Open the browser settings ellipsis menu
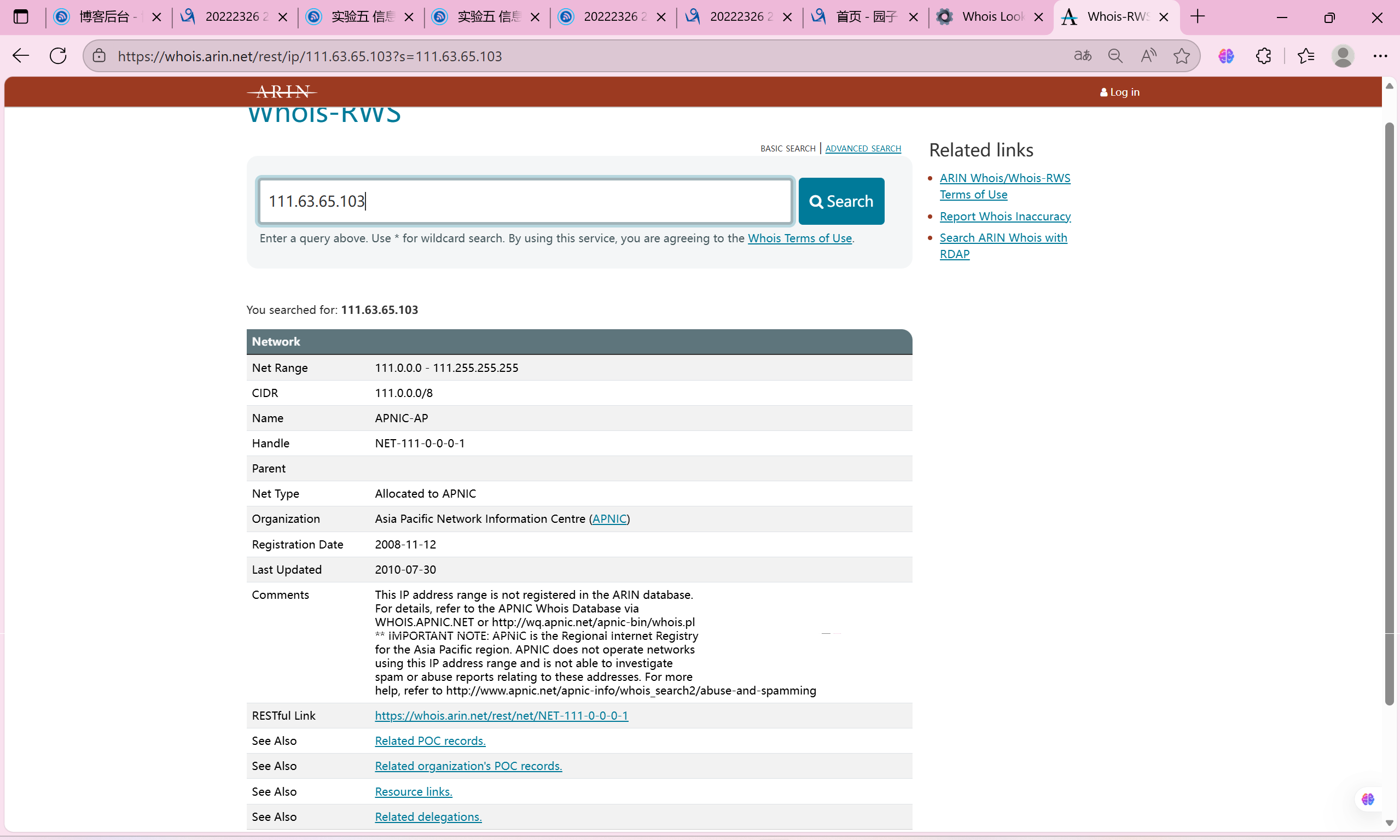 pyautogui.click(x=1380, y=55)
